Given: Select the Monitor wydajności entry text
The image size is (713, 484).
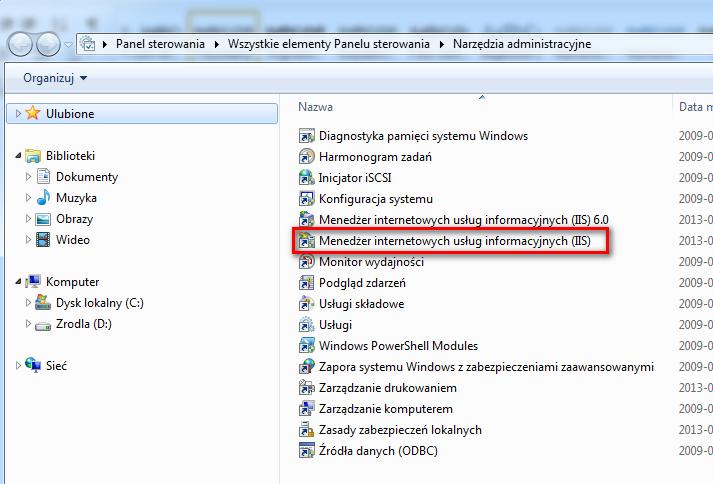Looking at the screenshot, I should 372,262.
